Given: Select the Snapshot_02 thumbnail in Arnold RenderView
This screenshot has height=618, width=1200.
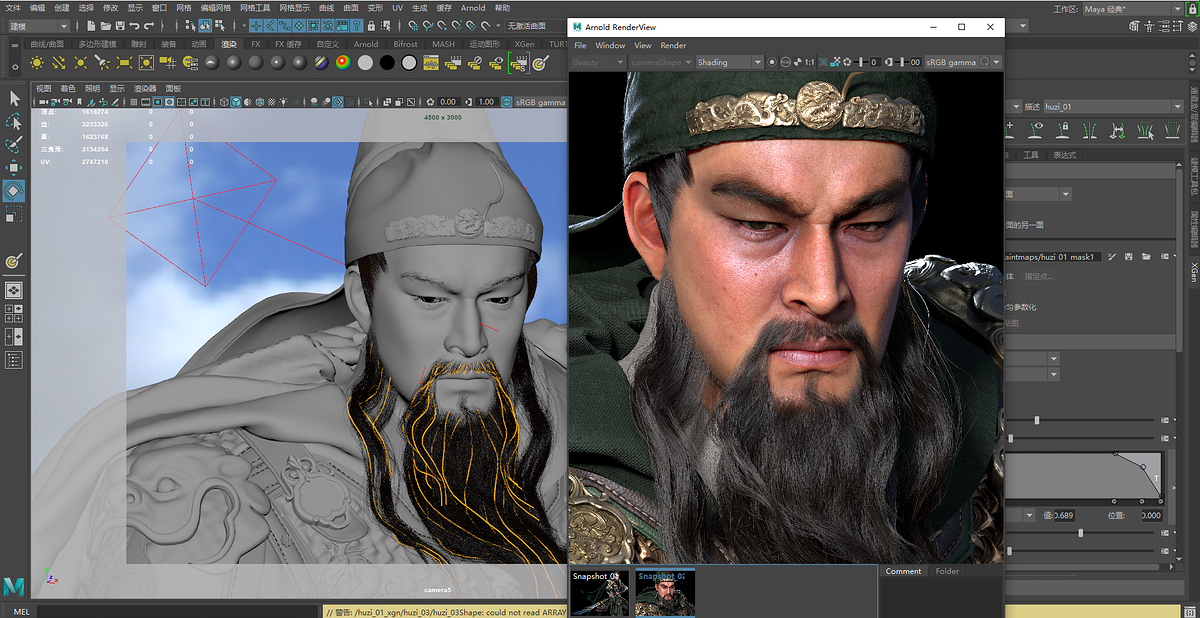Looking at the screenshot, I should click(x=665, y=591).
